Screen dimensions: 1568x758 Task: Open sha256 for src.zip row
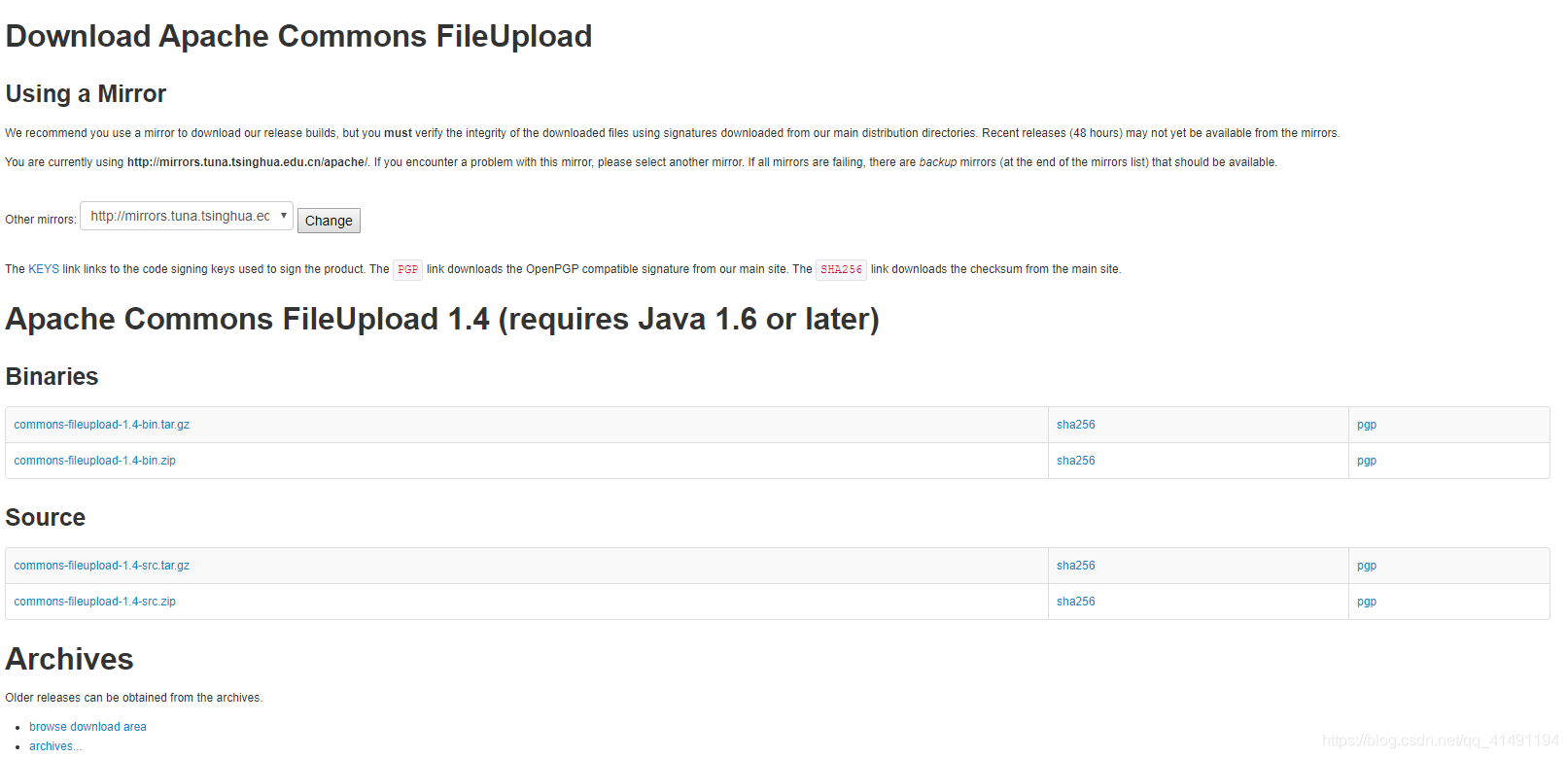[1076, 602]
